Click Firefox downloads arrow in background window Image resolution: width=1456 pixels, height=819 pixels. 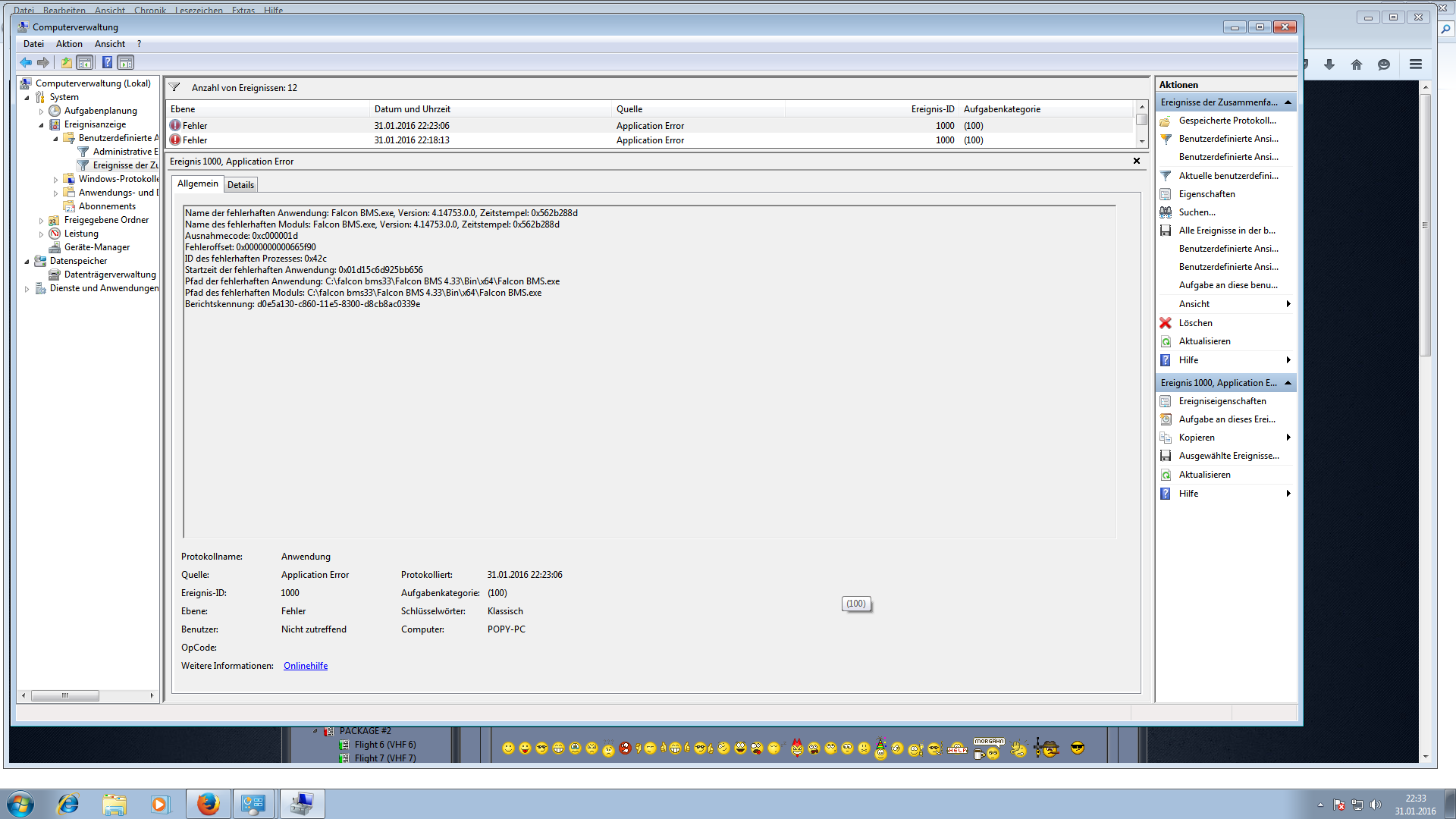(1329, 64)
